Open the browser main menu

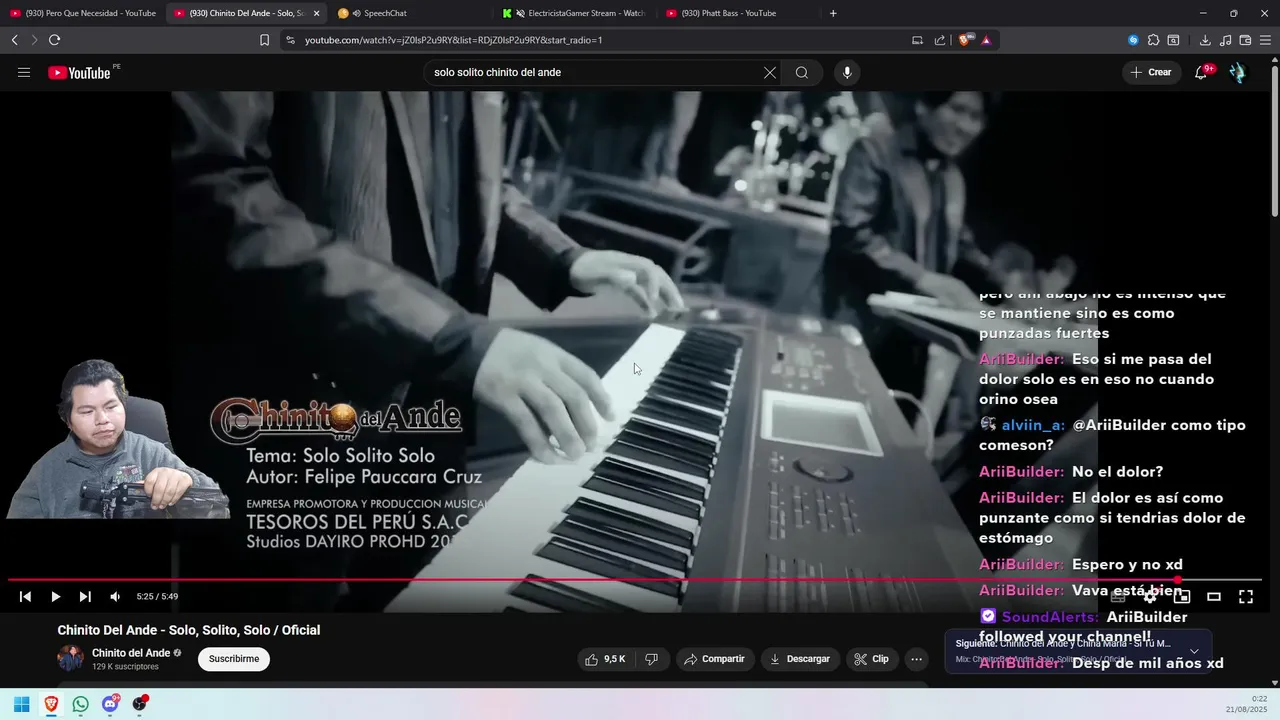pos(1266,40)
